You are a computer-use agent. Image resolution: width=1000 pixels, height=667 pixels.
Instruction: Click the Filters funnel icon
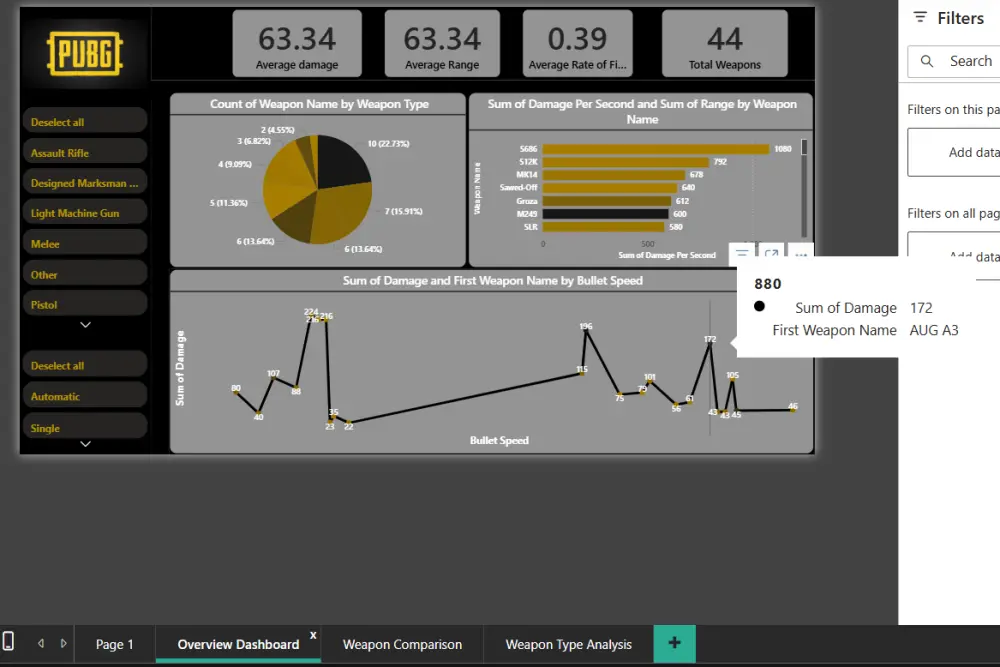(x=919, y=17)
